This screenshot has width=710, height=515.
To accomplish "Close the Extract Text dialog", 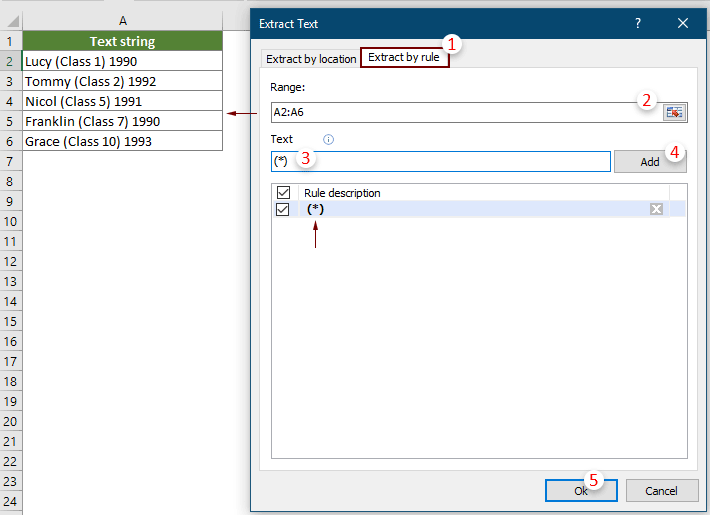I will click(x=683, y=22).
